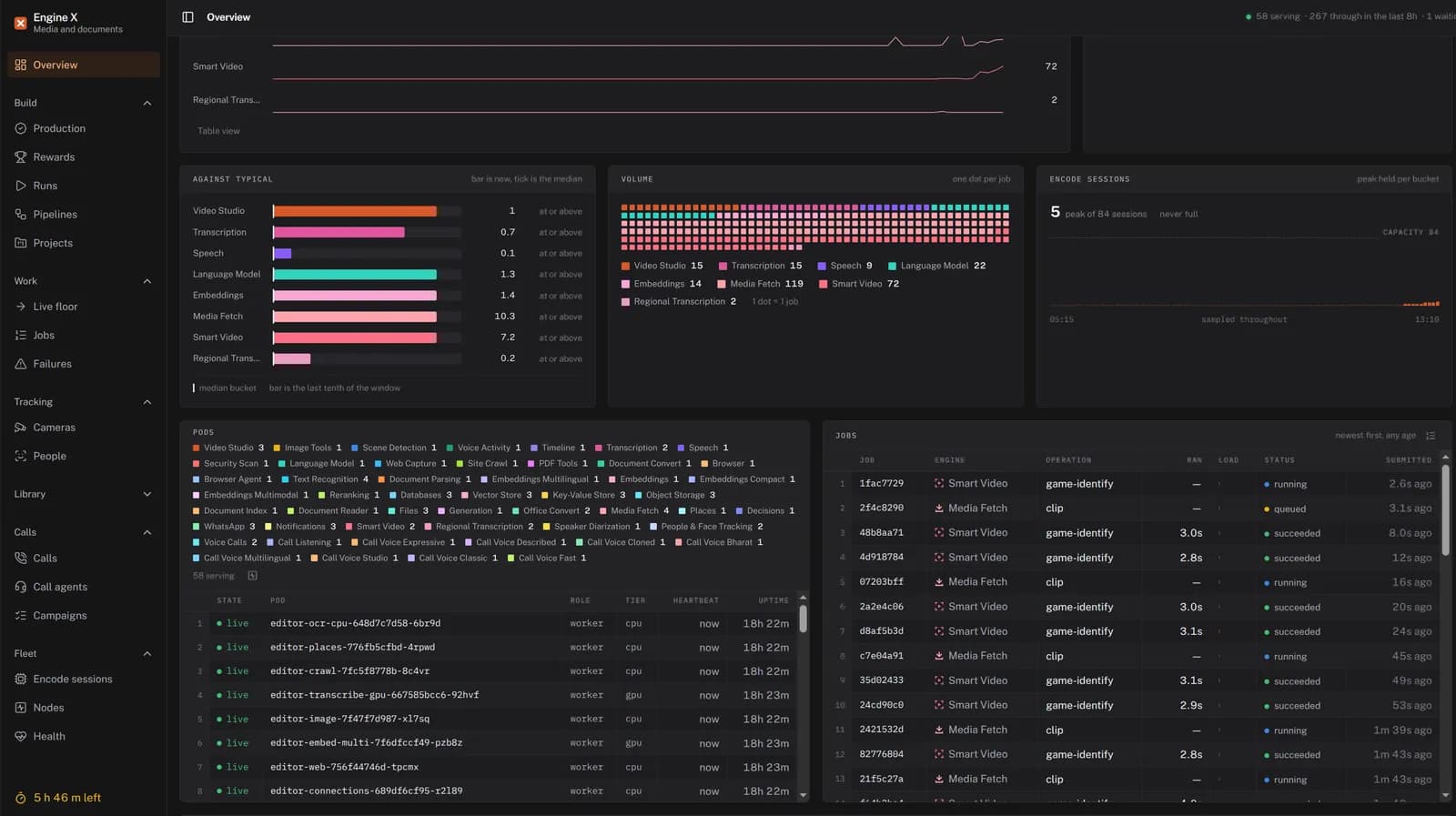Image resolution: width=1456 pixels, height=816 pixels.
Task: Click the Cameras icon
Action: tap(21, 428)
